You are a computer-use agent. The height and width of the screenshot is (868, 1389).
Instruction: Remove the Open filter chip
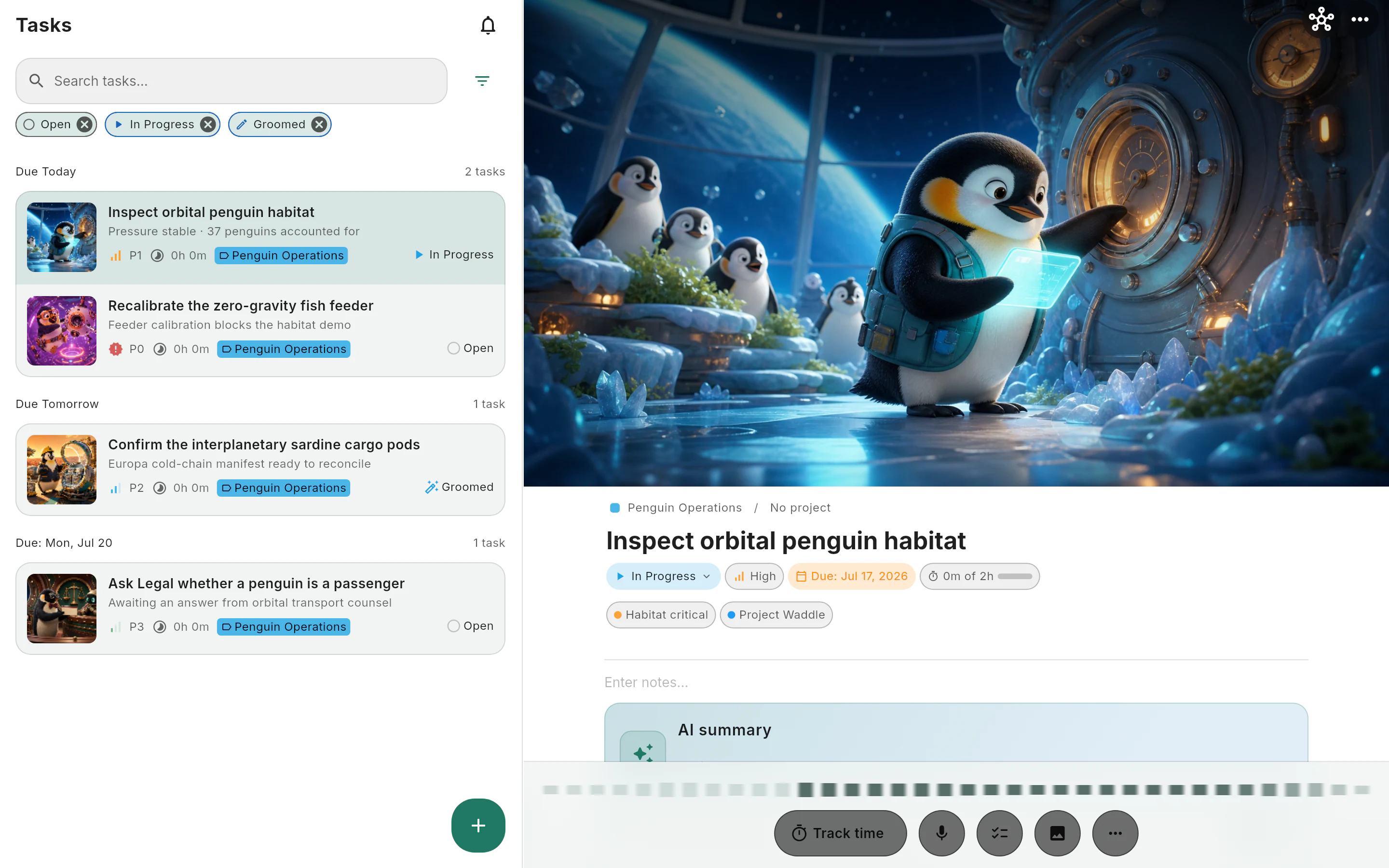tap(84, 124)
